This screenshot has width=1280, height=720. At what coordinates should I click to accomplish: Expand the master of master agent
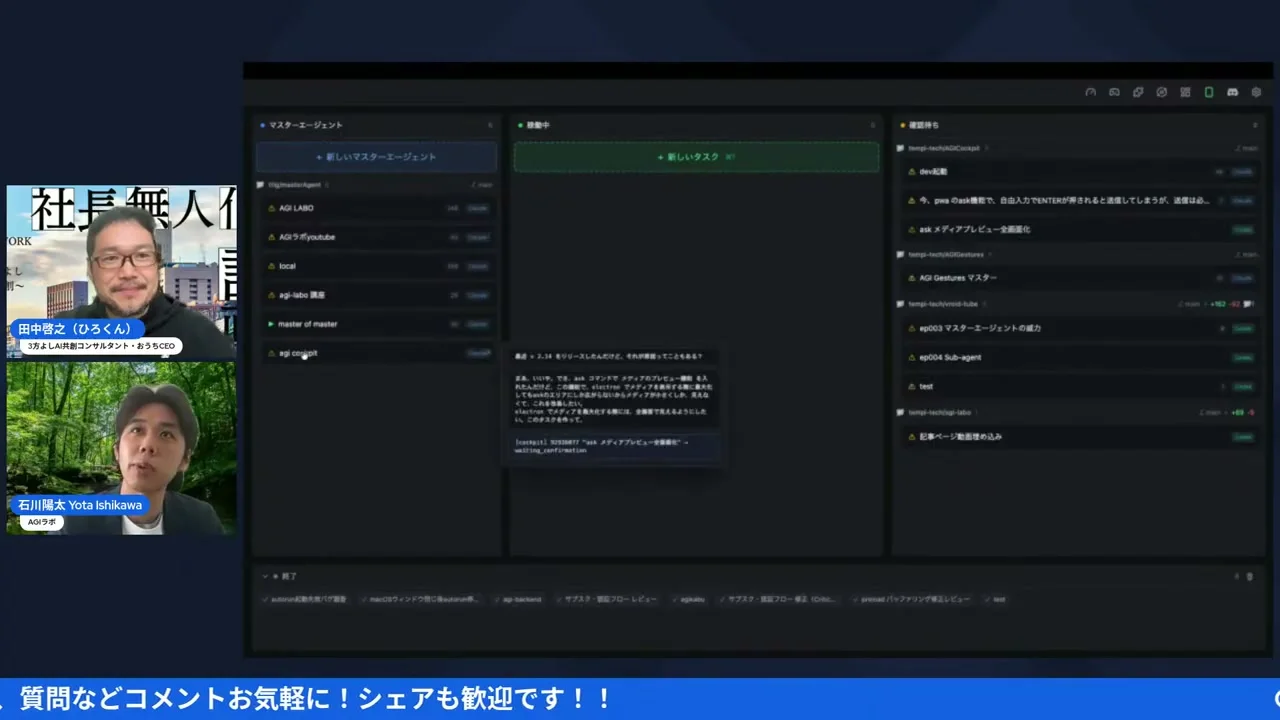pos(270,323)
